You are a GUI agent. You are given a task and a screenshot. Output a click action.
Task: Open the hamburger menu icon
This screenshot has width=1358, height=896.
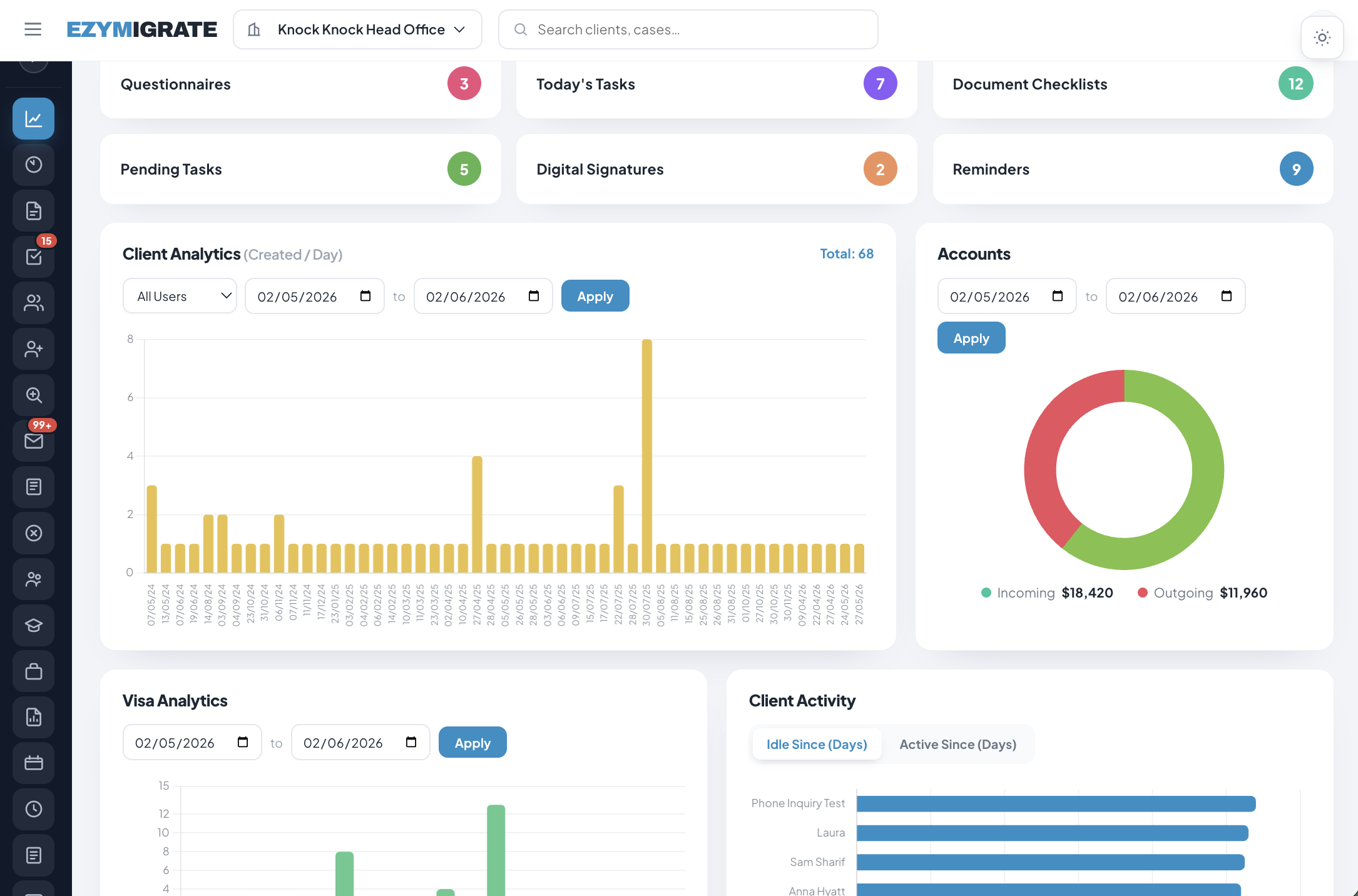(33, 29)
